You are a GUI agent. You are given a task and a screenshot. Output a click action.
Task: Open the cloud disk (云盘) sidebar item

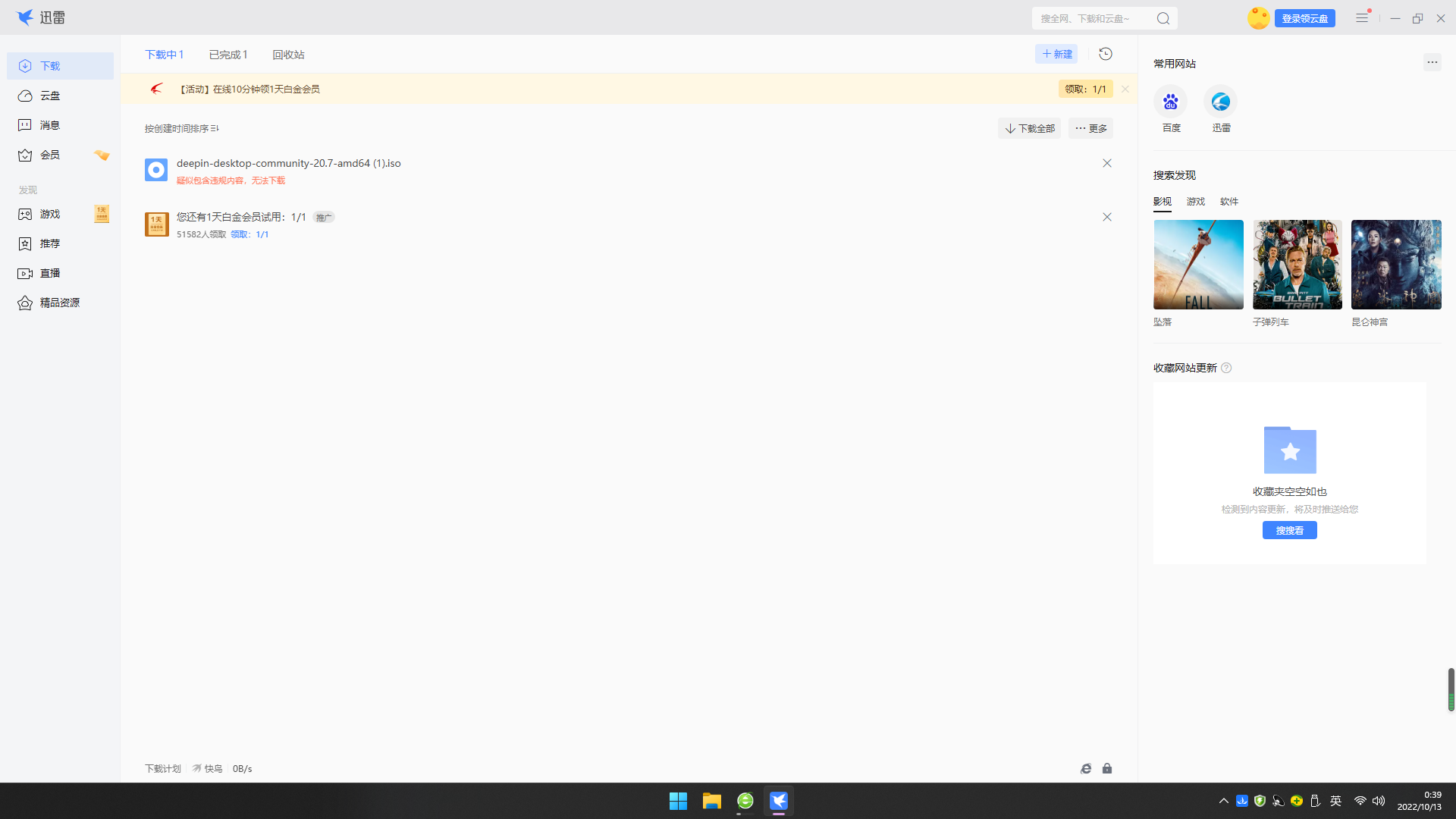(x=50, y=96)
